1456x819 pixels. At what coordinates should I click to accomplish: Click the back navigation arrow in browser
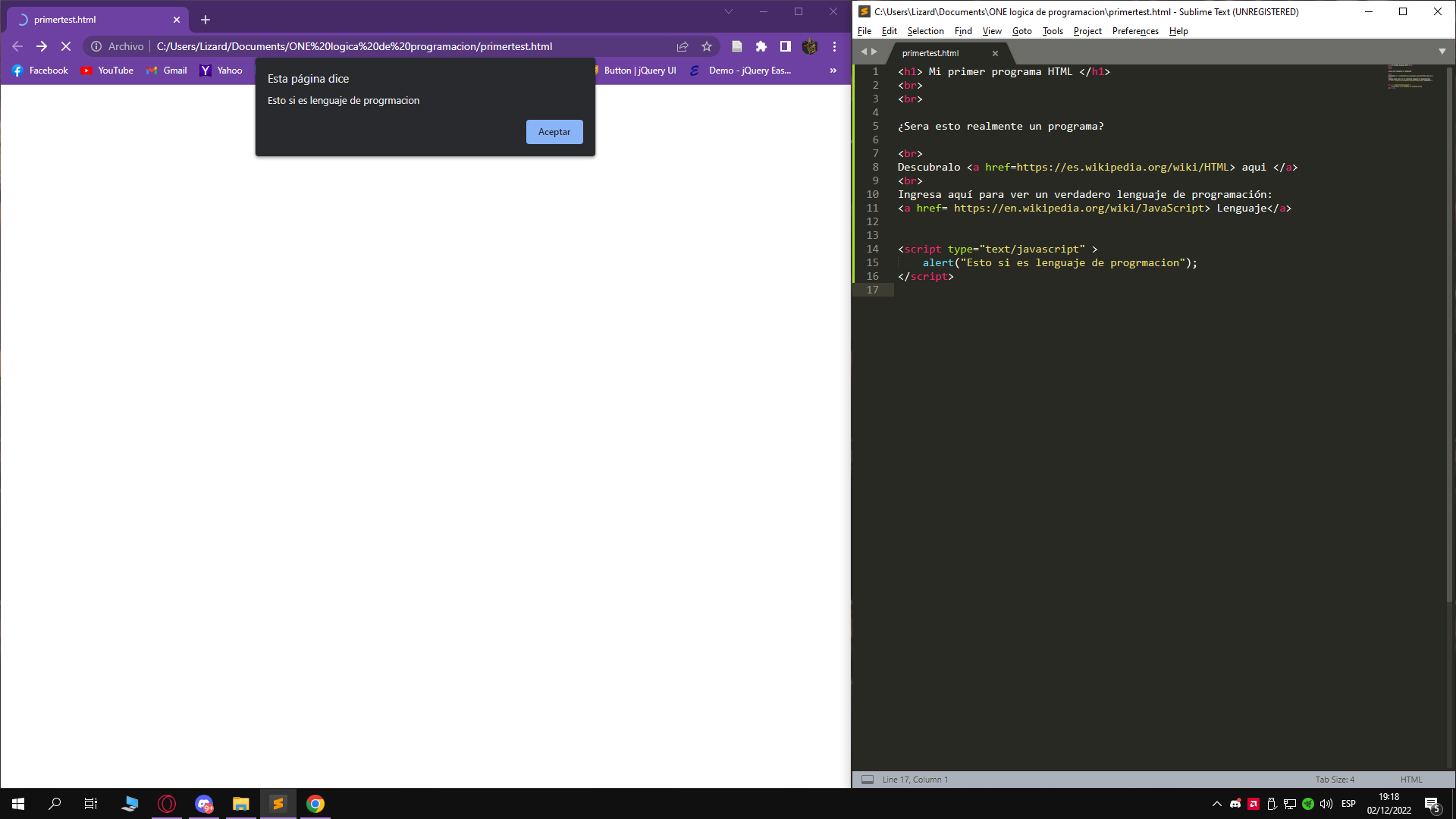(x=17, y=46)
